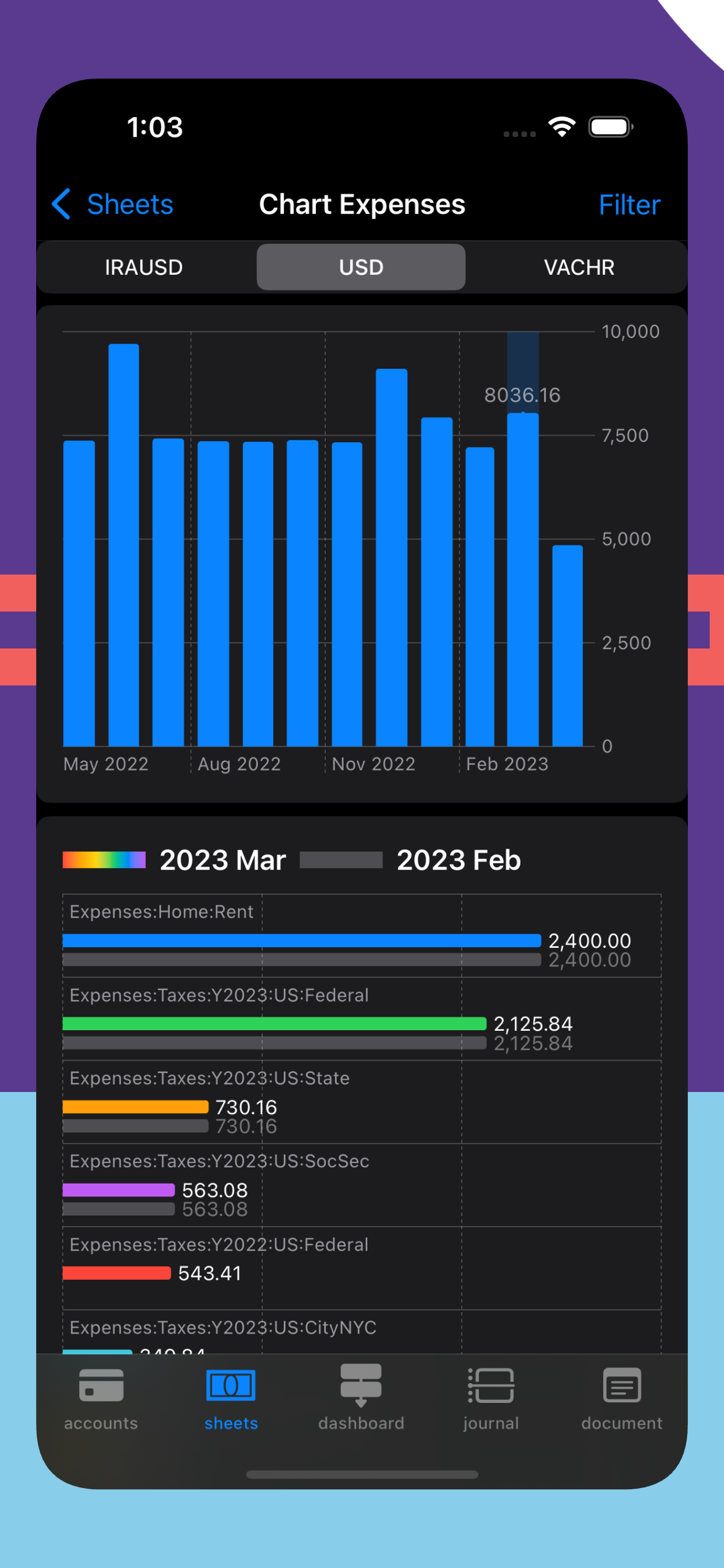Open the Filter options

click(x=629, y=205)
